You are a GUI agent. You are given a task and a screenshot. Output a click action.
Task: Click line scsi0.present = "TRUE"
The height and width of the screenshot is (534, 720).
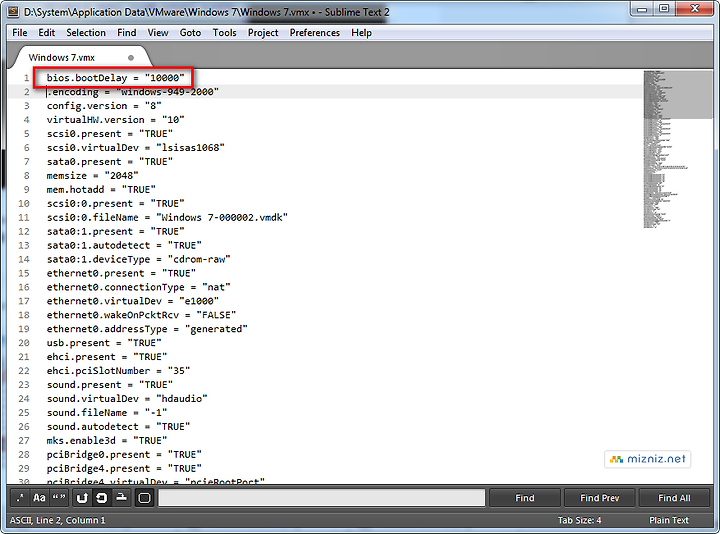click(x=110, y=134)
